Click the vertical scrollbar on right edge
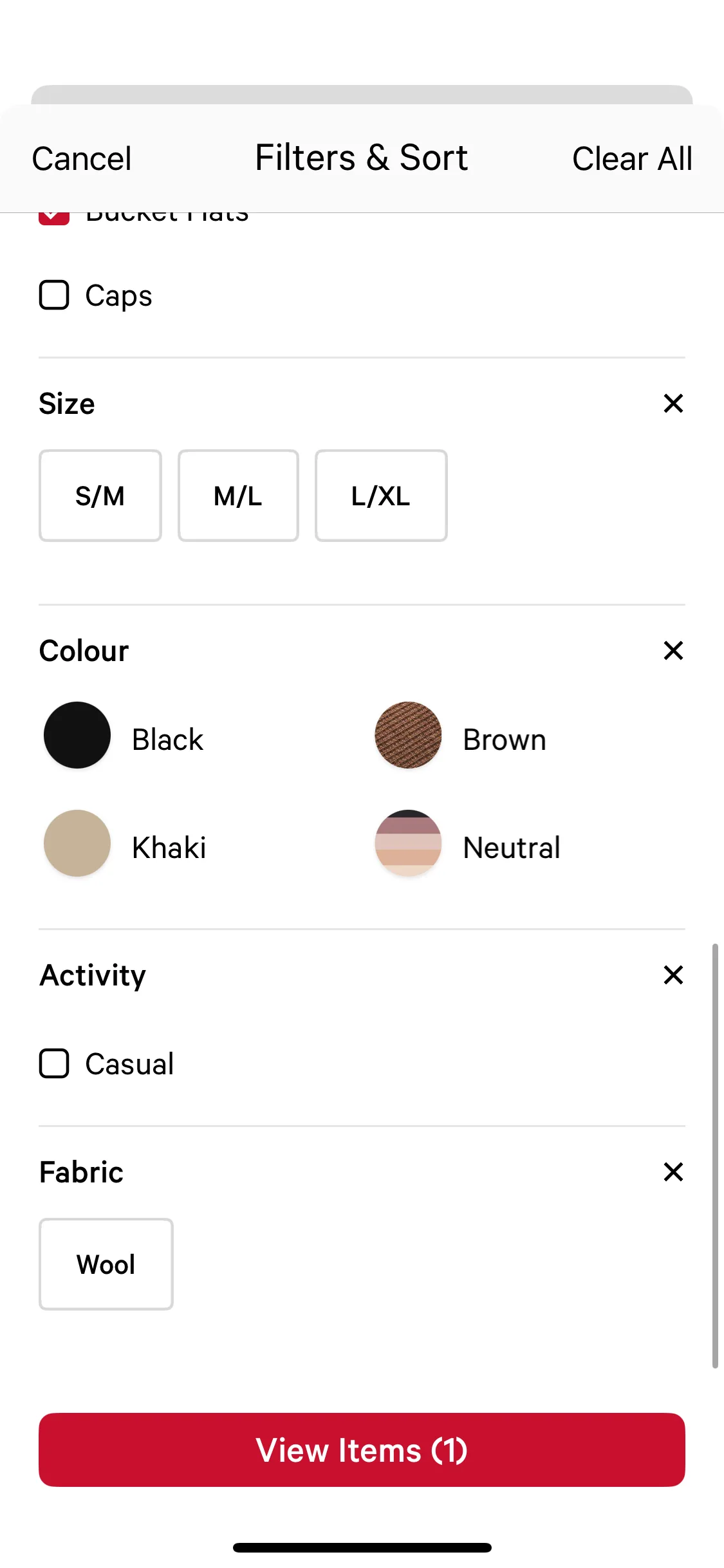This screenshot has width=724, height=1568. (714, 1155)
